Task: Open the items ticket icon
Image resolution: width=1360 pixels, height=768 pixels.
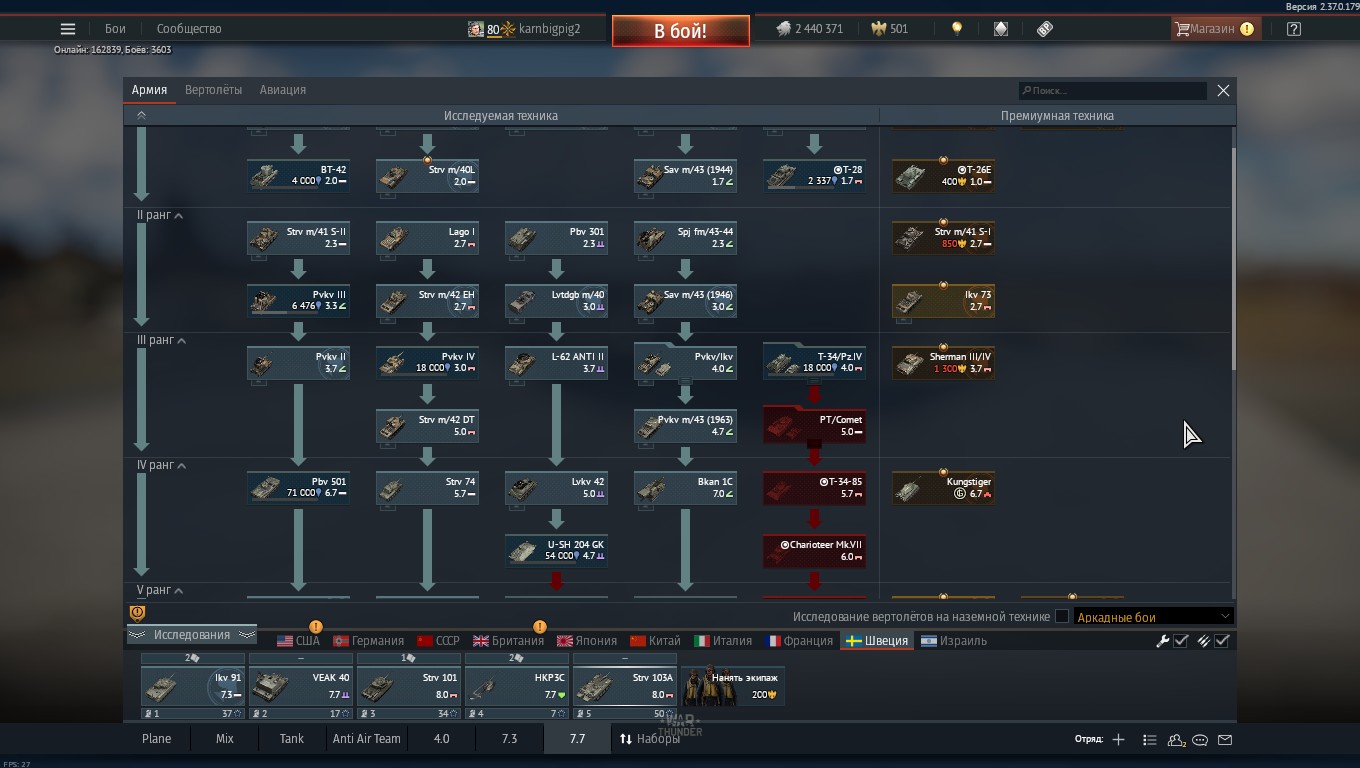Action: [x=1045, y=29]
